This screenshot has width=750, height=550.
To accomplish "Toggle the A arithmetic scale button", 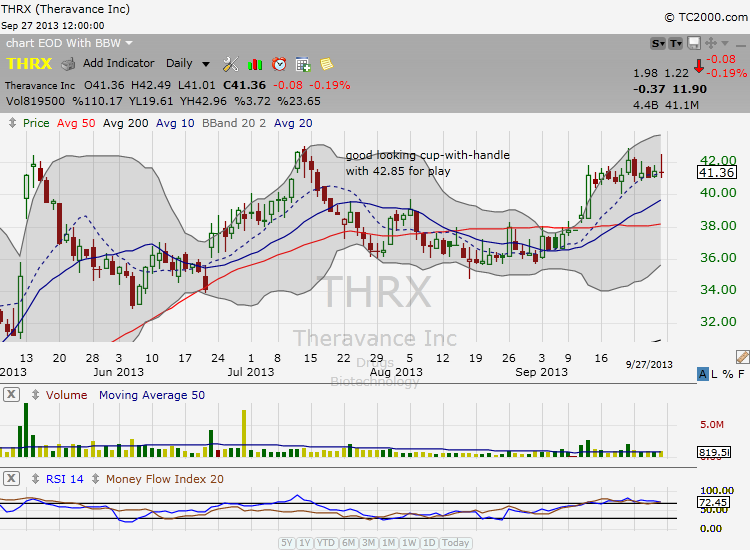I will pos(702,374).
